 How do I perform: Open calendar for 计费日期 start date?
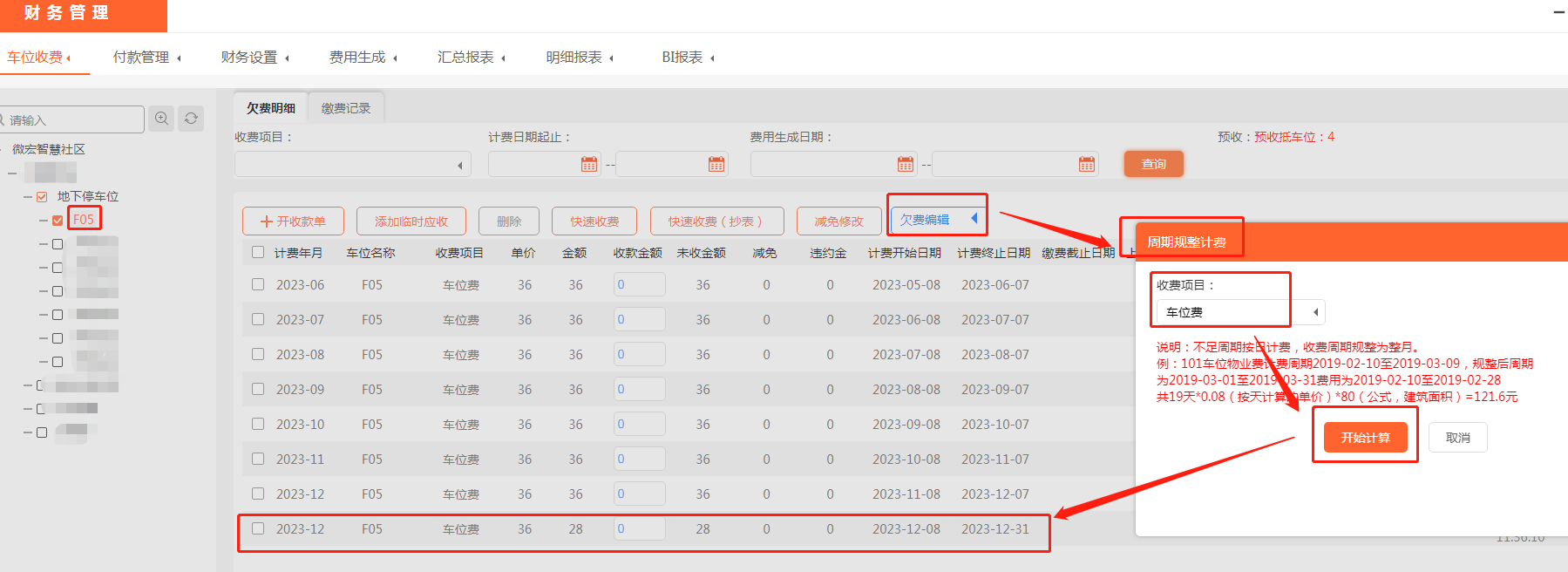[589, 164]
